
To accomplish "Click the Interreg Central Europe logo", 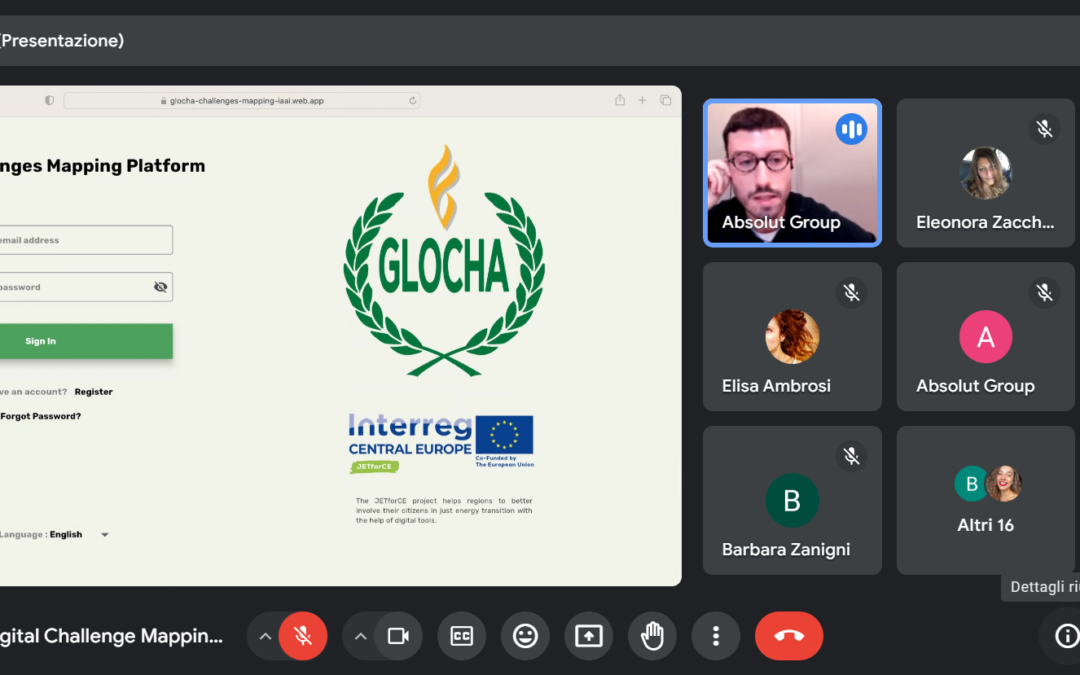I will pyautogui.click(x=441, y=443).
